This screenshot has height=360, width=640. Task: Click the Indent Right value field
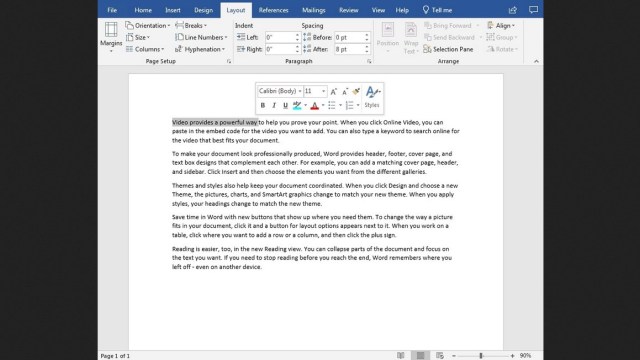click(280, 49)
